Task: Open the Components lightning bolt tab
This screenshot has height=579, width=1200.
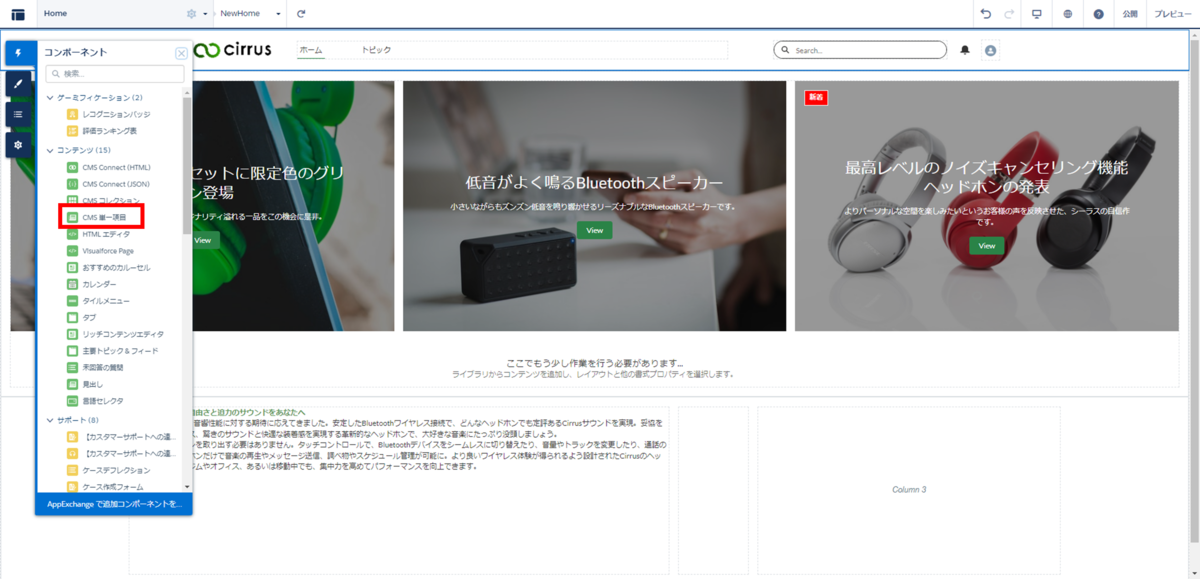Action: click(18, 53)
